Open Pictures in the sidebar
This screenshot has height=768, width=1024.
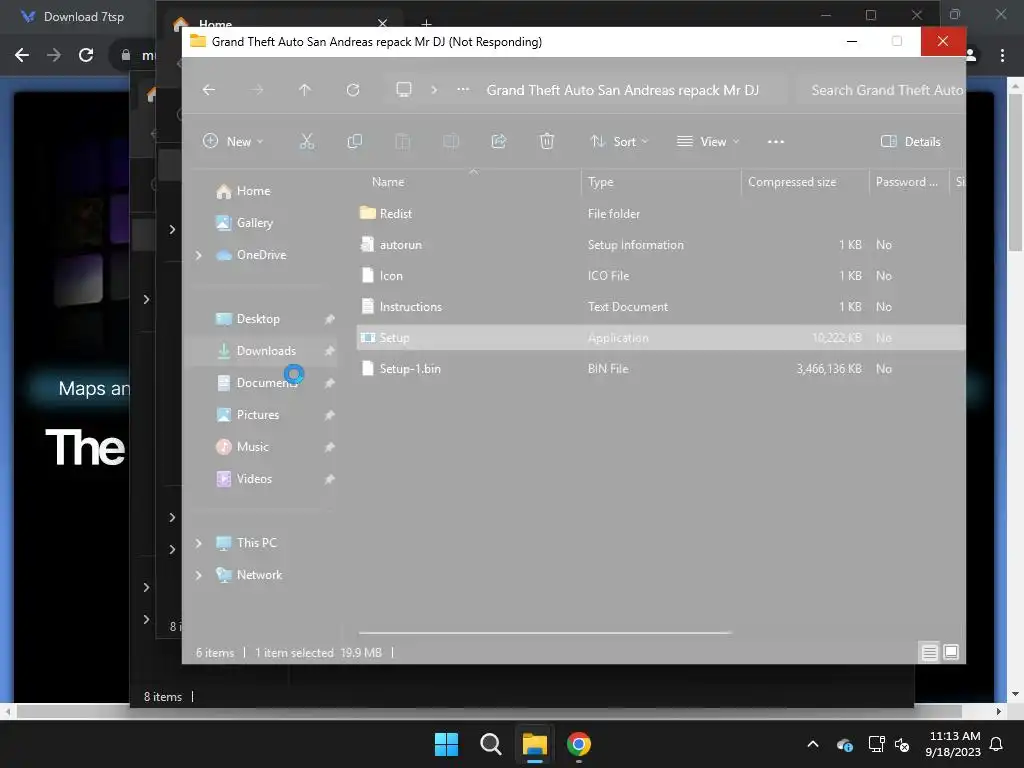(x=248, y=415)
